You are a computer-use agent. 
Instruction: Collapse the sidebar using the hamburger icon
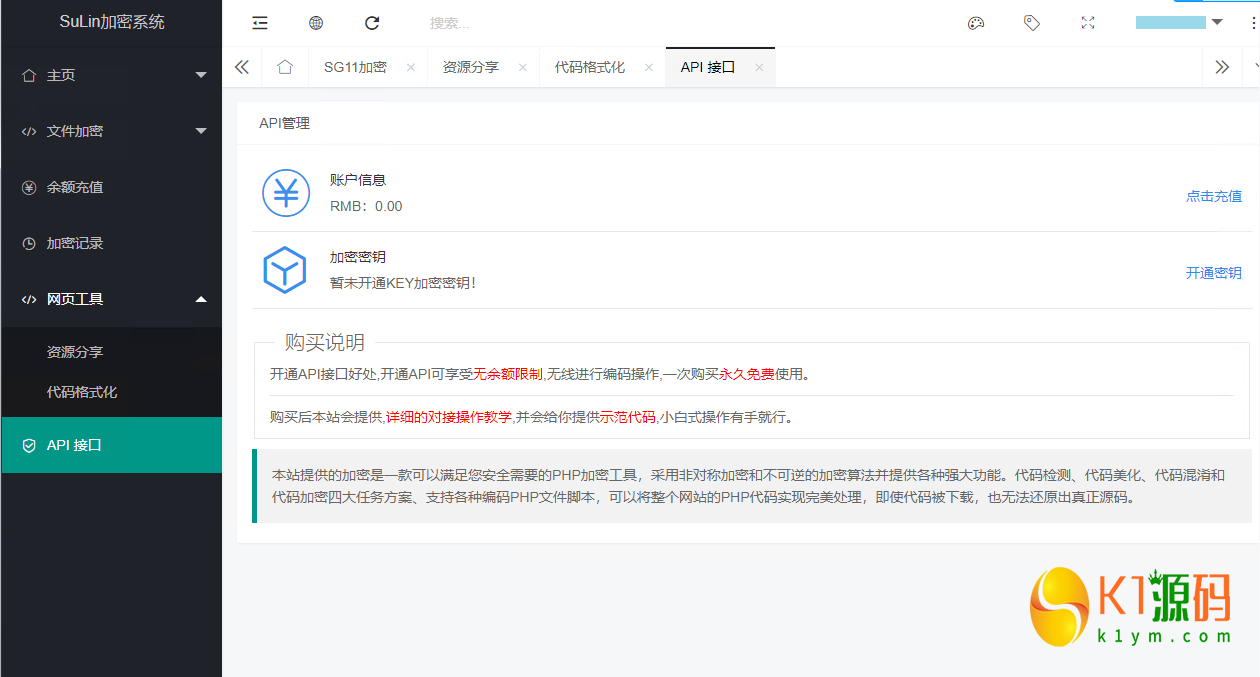[259, 22]
